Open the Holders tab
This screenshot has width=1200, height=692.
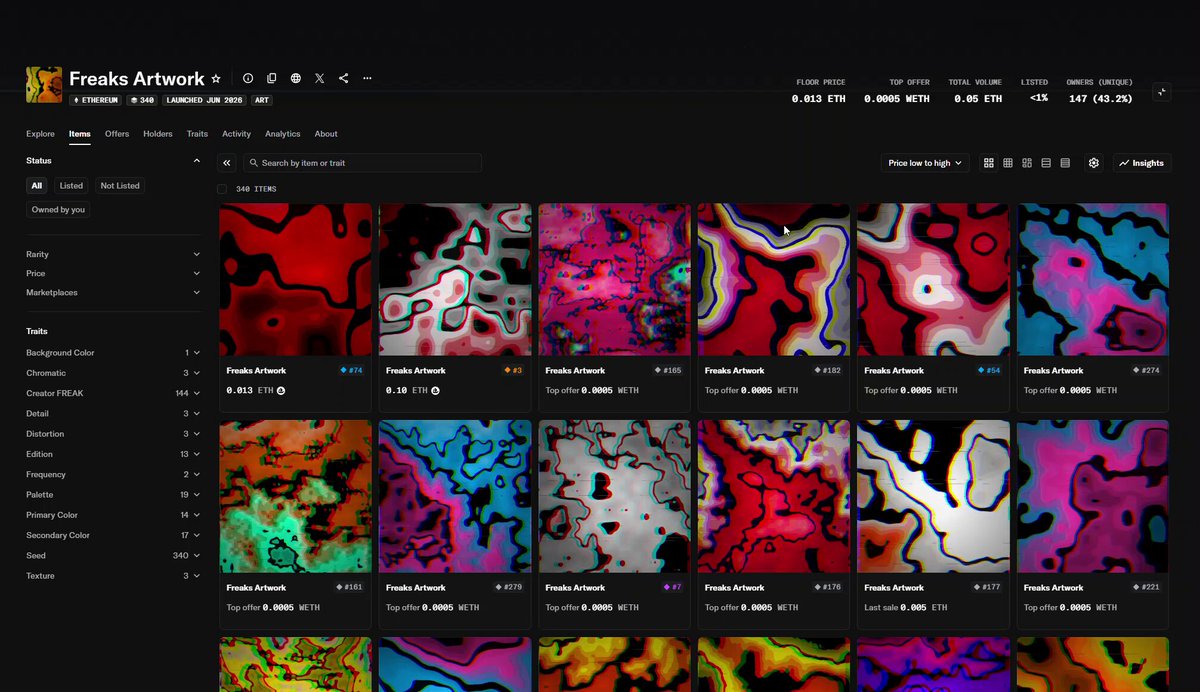[158, 134]
